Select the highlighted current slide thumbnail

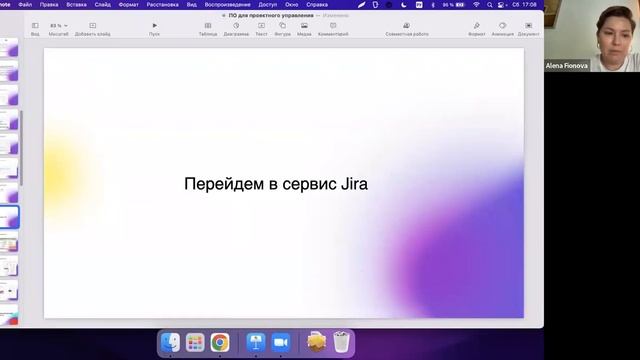click(x=9, y=217)
